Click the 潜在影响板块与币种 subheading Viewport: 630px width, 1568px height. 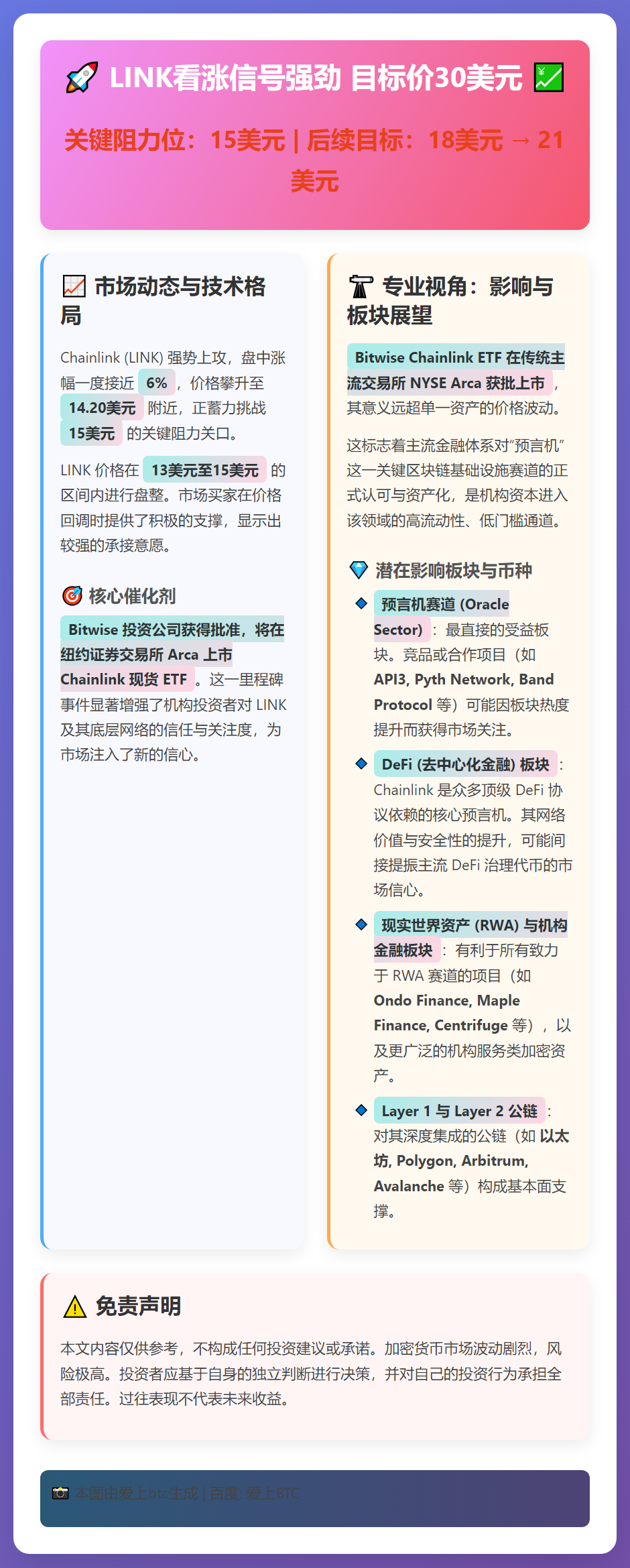point(454,570)
